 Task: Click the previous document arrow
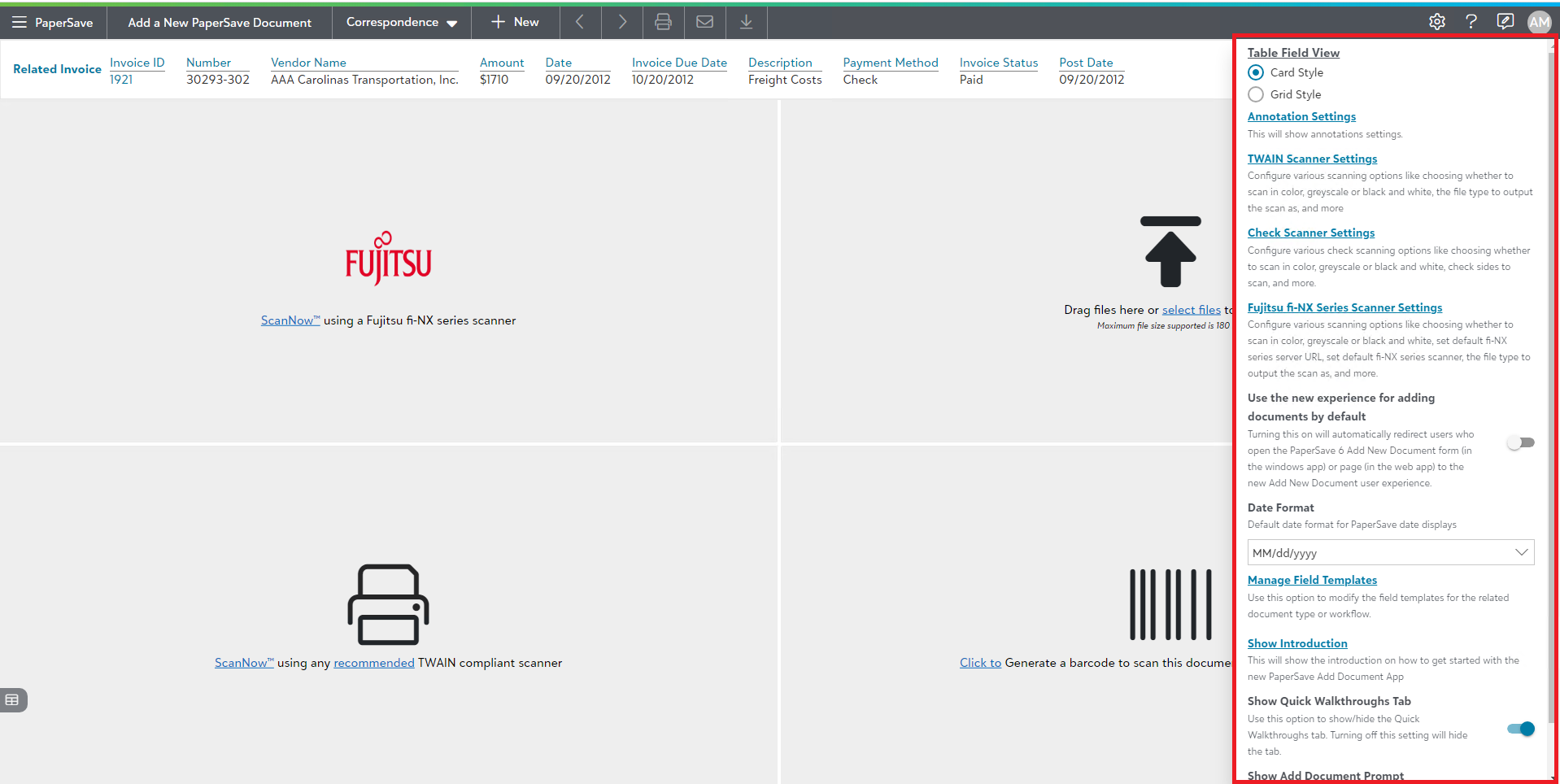pyautogui.click(x=580, y=22)
